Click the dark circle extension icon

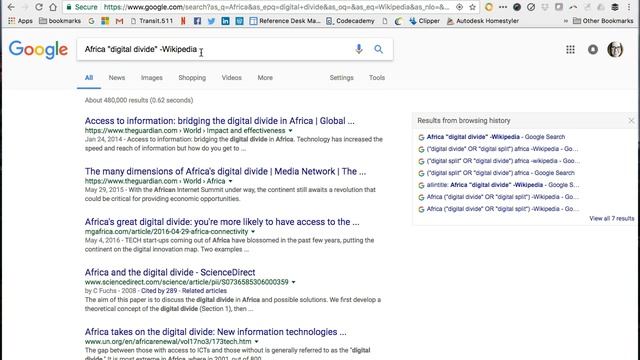[517, 7]
